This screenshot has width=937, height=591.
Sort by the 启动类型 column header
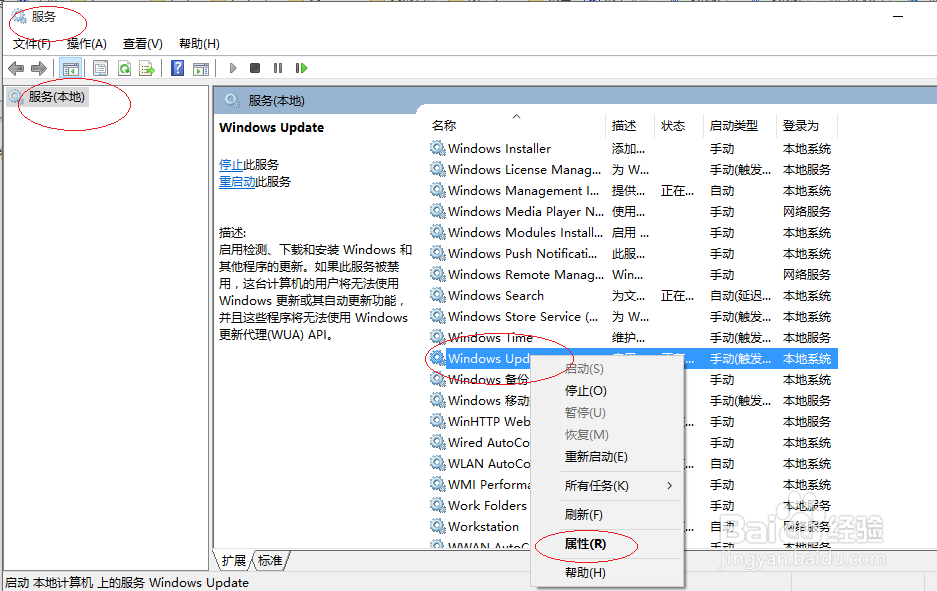pos(739,125)
